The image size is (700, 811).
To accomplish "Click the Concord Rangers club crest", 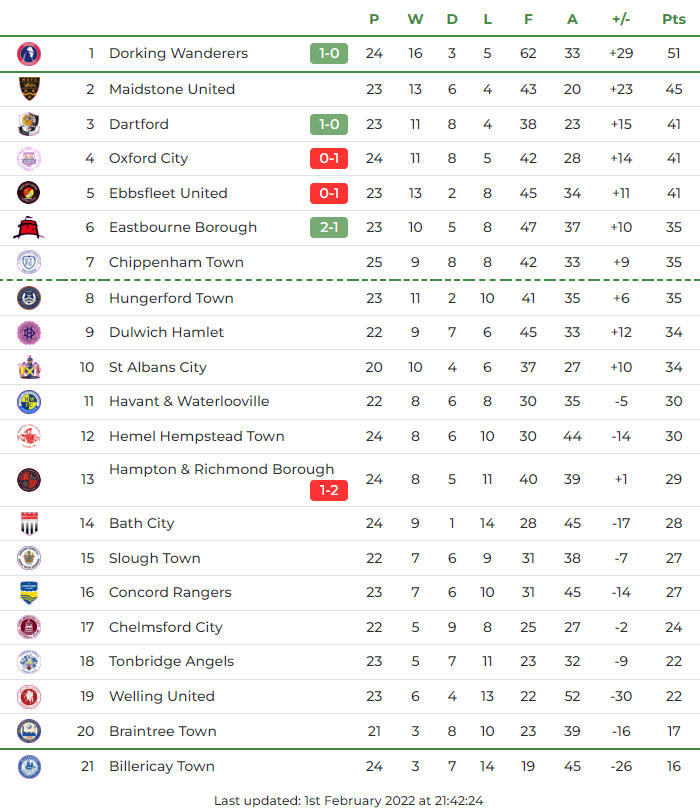I will [29, 593].
